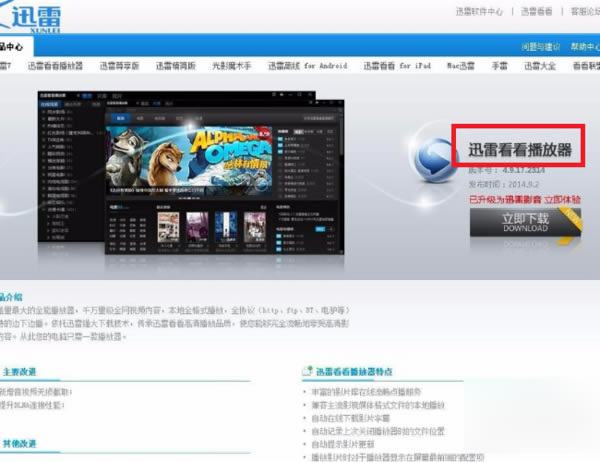Click the blue player orb icon
This screenshot has height=462, width=600.
coord(434,160)
